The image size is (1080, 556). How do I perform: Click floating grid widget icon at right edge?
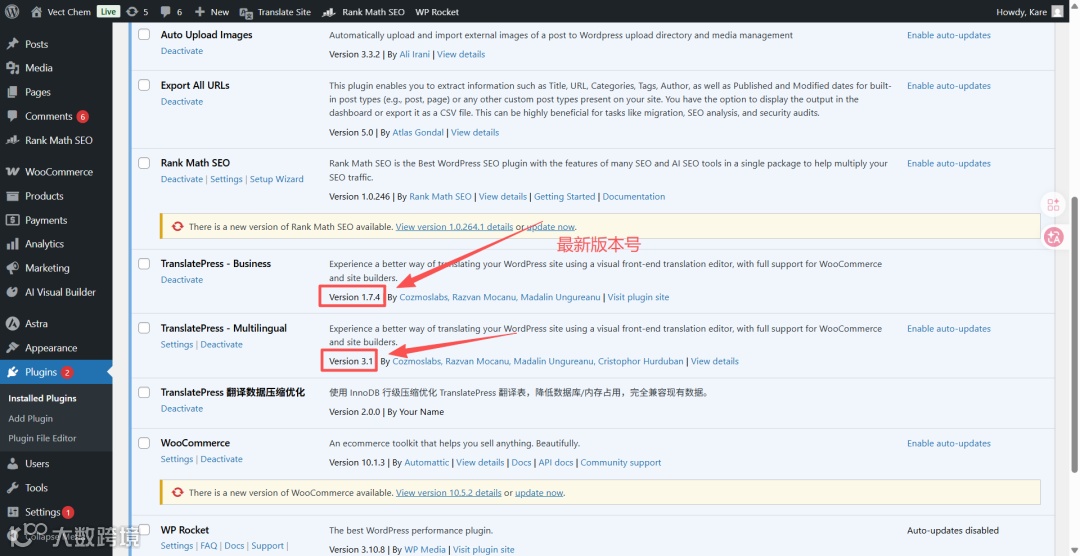point(1053,205)
